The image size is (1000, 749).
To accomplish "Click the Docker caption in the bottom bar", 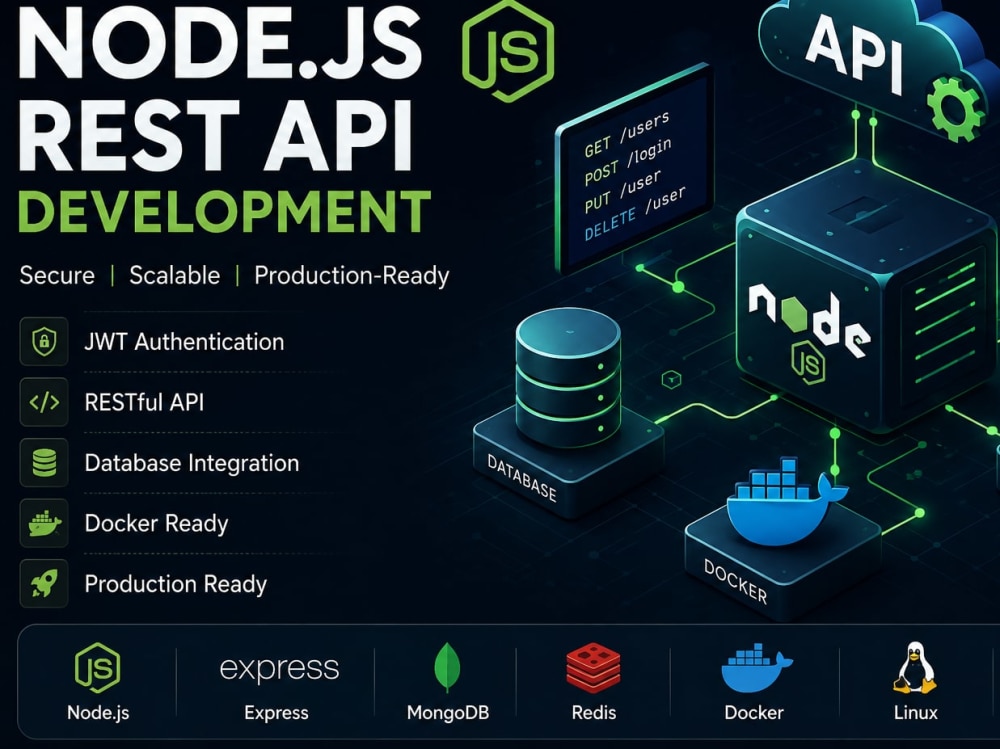I will click(754, 713).
